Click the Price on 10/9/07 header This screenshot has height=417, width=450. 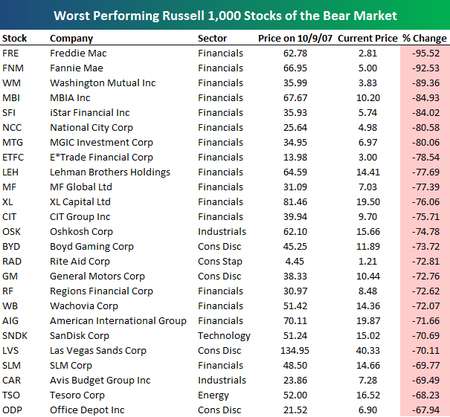point(295,38)
